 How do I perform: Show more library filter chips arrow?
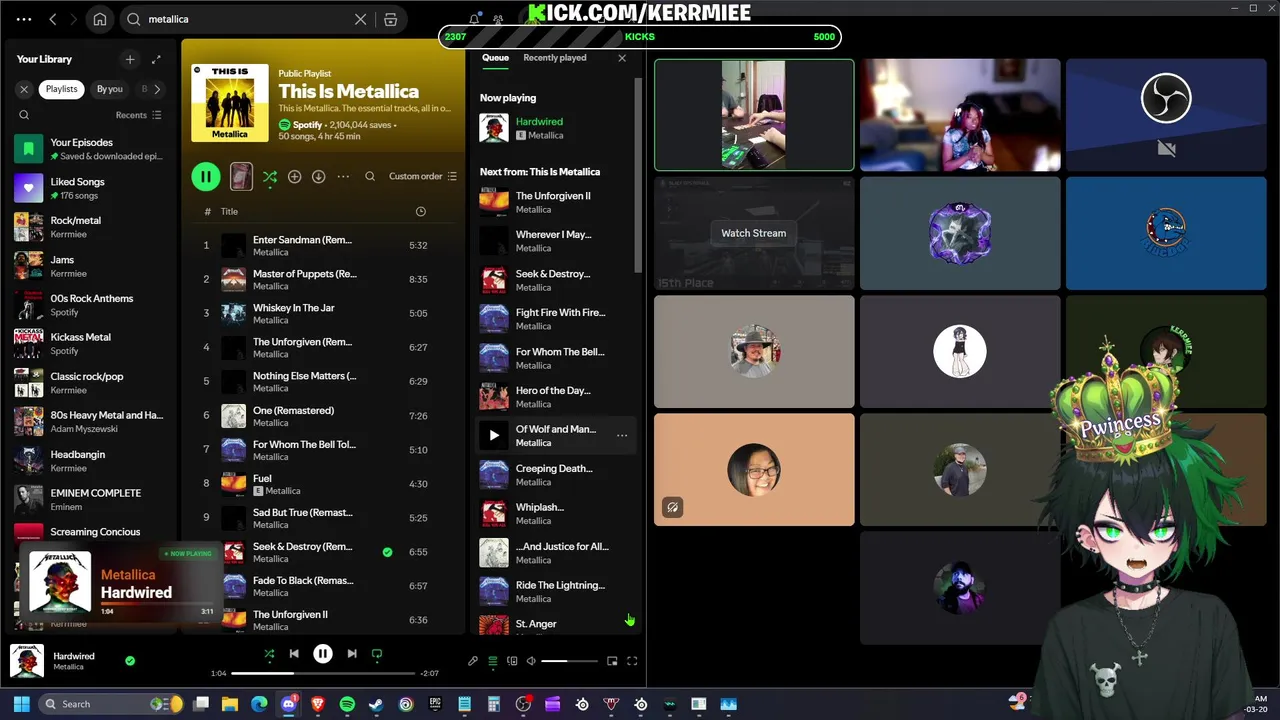[x=157, y=89]
